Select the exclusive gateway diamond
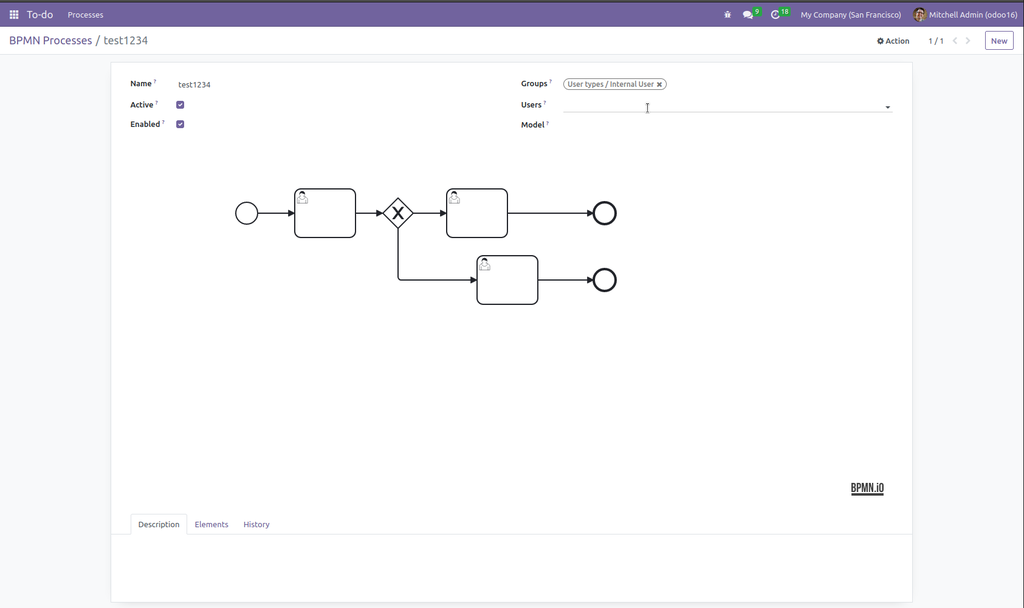This screenshot has height=608, width=1024. tap(398, 213)
